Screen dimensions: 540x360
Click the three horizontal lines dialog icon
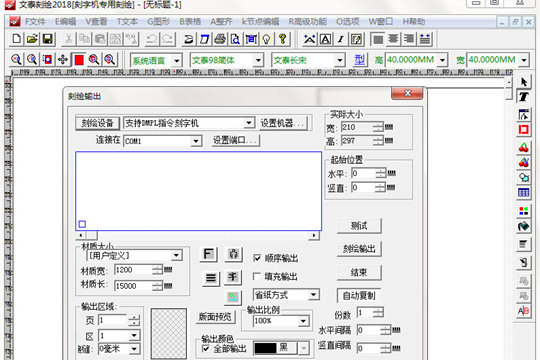pyautogui.click(x=211, y=278)
